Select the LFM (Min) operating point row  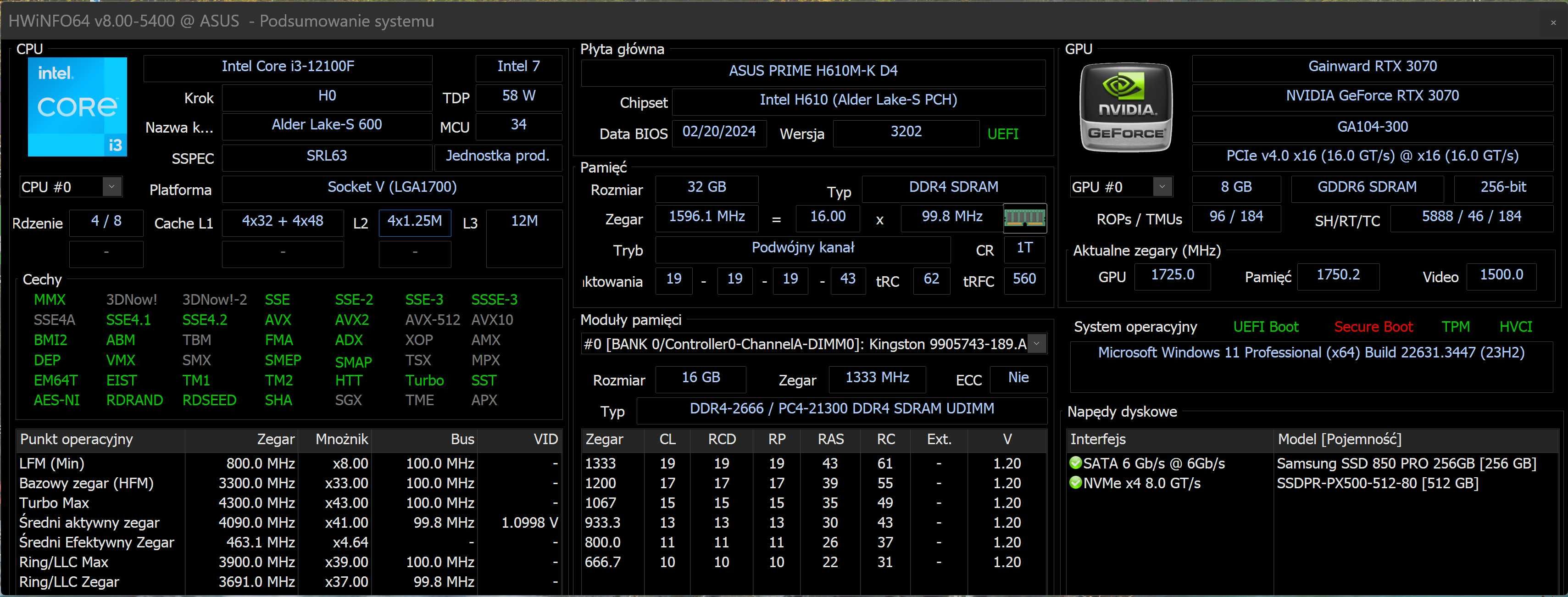(289, 464)
